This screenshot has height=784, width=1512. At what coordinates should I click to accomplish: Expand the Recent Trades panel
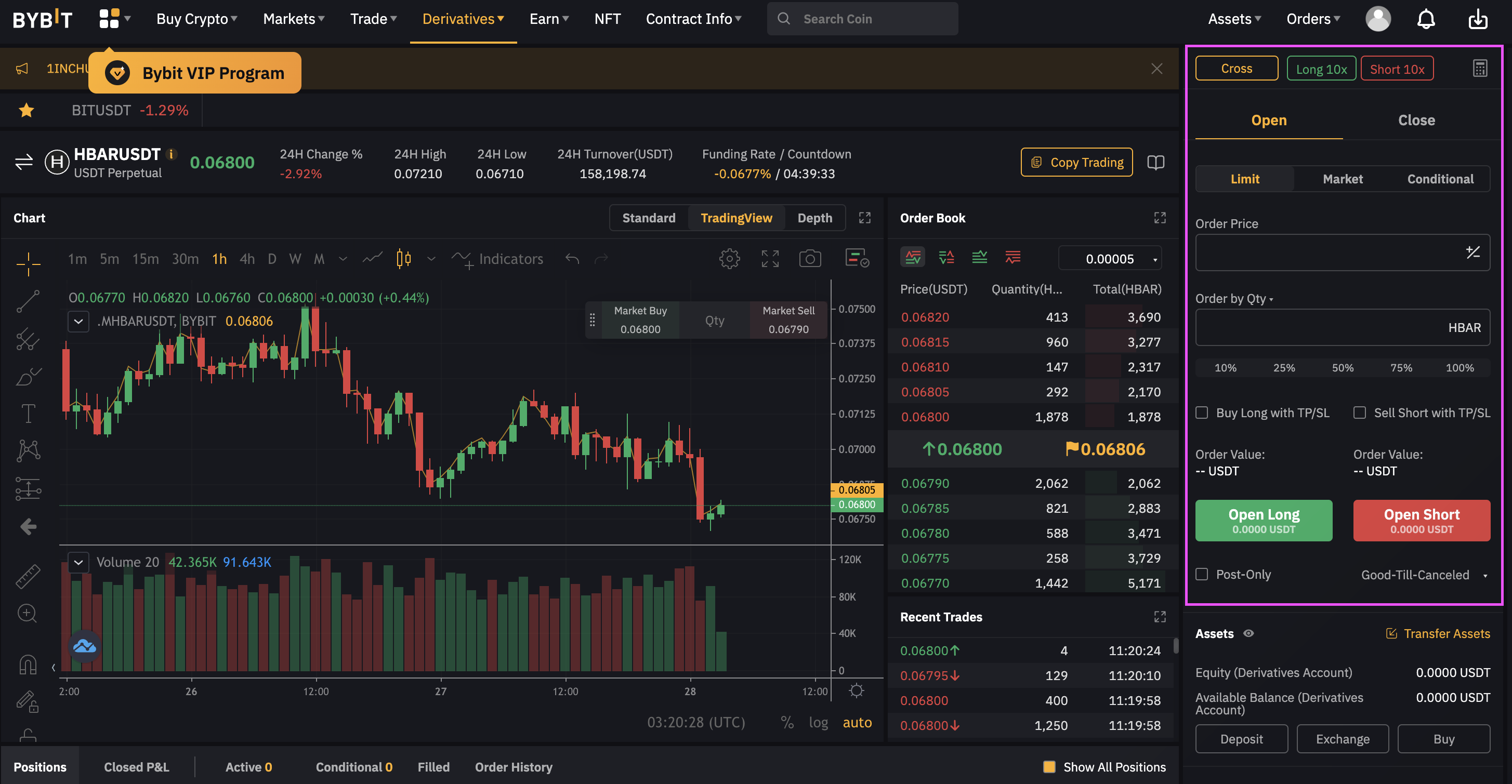pyautogui.click(x=1160, y=617)
